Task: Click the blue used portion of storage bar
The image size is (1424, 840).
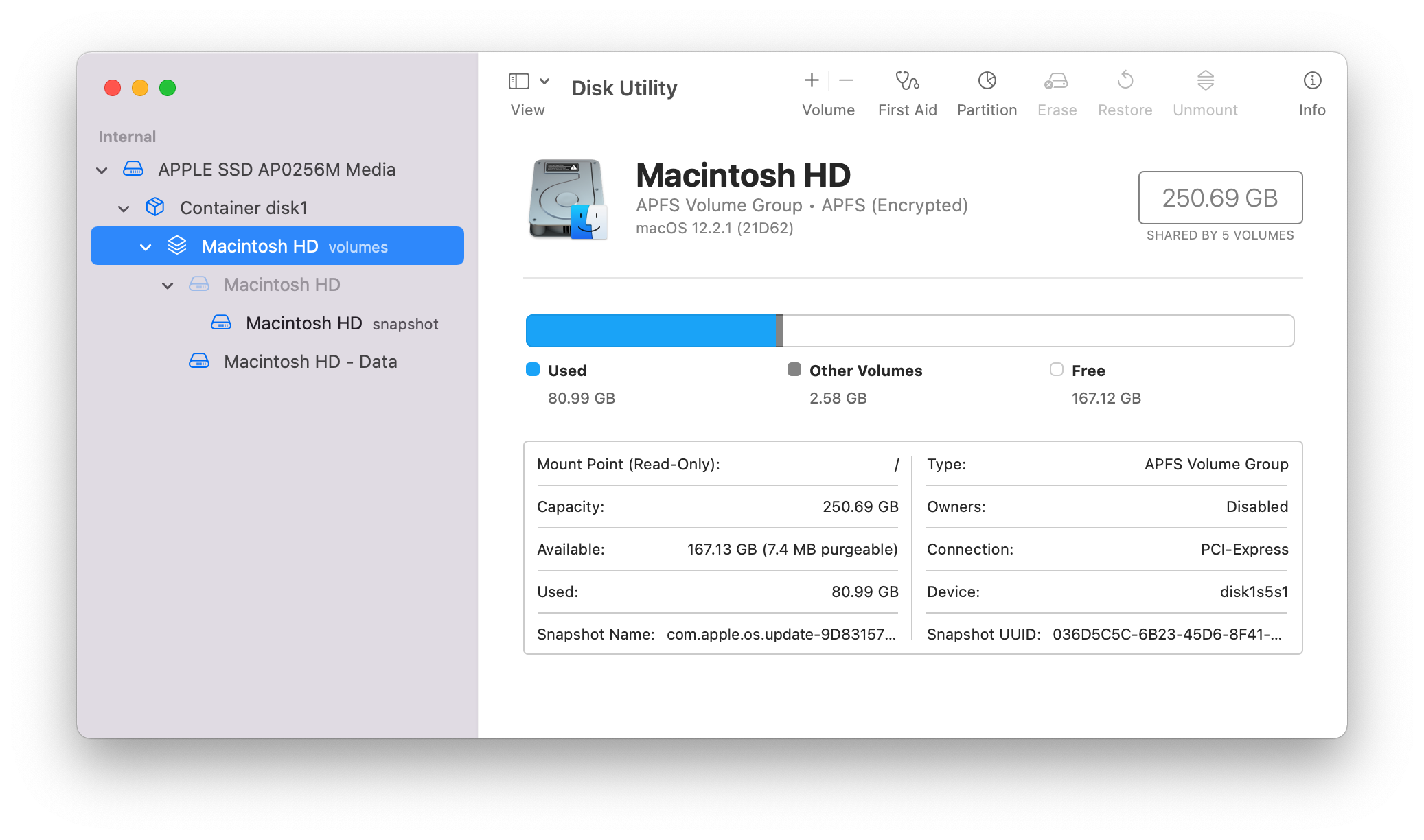Action: tap(650, 331)
